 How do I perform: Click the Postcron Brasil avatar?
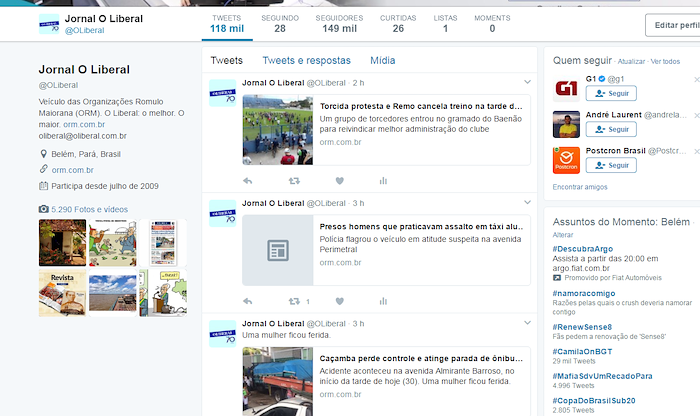click(x=566, y=160)
